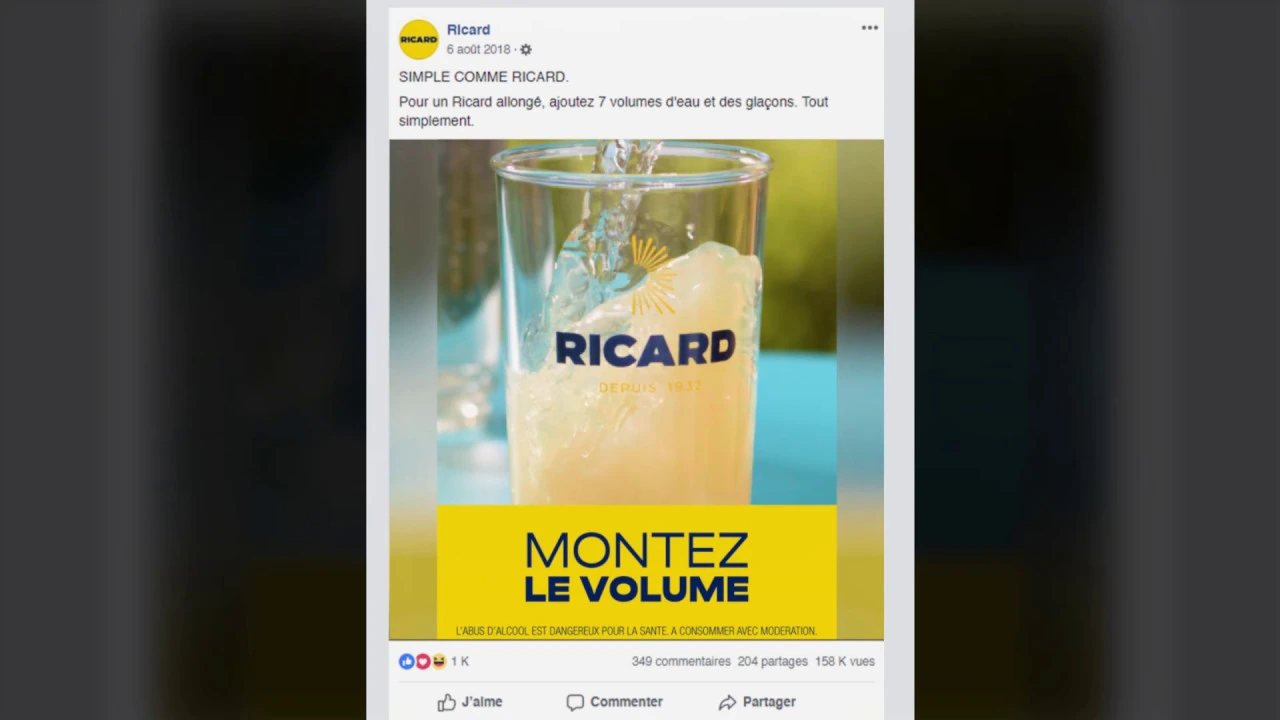1280x720 pixels.
Task: Show the 349 commentaires list
Action: pyautogui.click(x=681, y=661)
